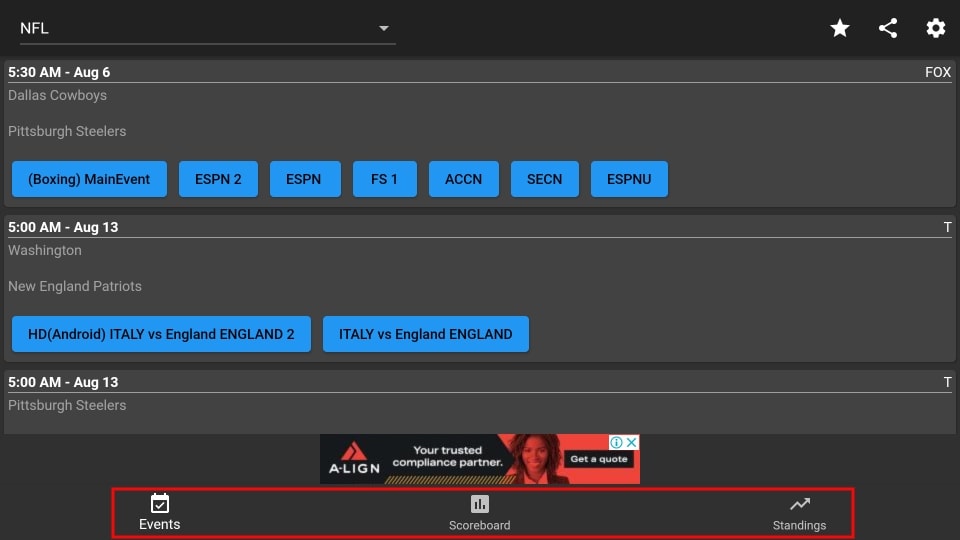The image size is (960, 540).
Task: Switch to the Scoreboard tab
Action: (479, 513)
